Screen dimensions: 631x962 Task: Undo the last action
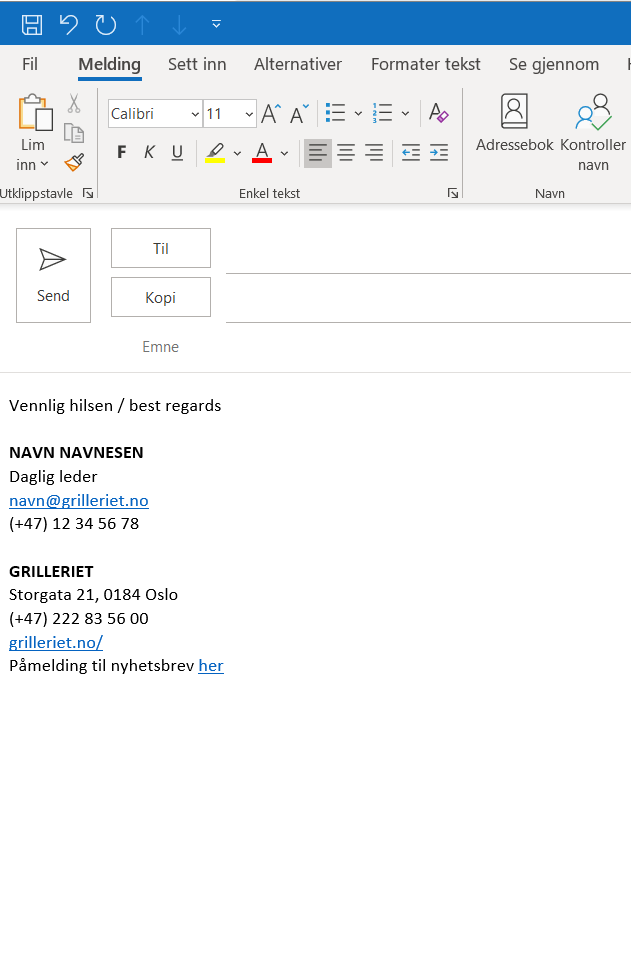coord(69,25)
